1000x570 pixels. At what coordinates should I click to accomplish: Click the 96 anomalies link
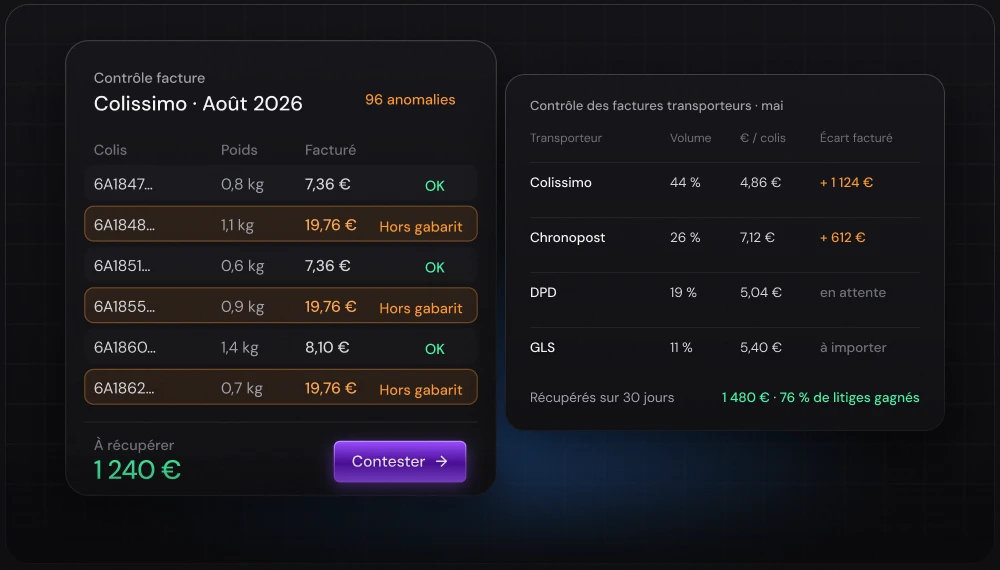pyautogui.click(x=410, y=99)
